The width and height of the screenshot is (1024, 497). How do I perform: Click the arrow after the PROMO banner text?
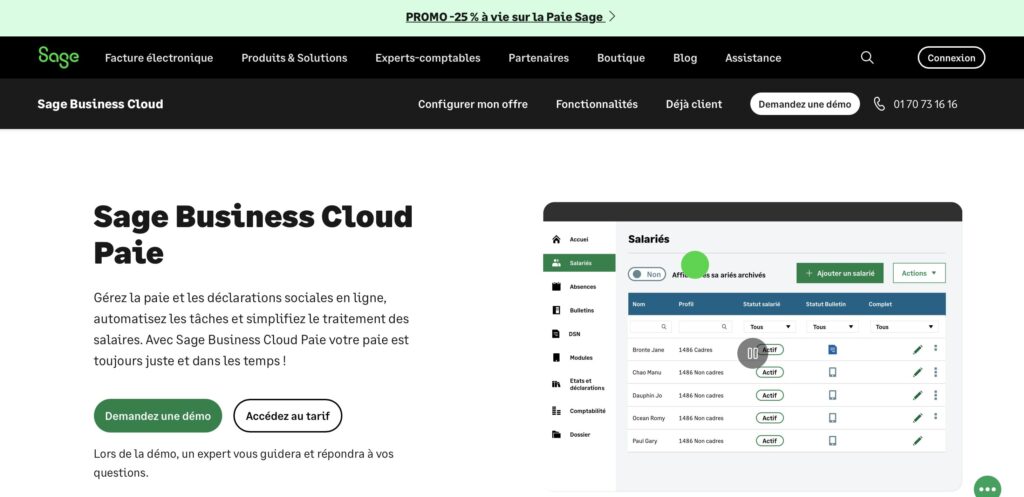coord(612,17)
